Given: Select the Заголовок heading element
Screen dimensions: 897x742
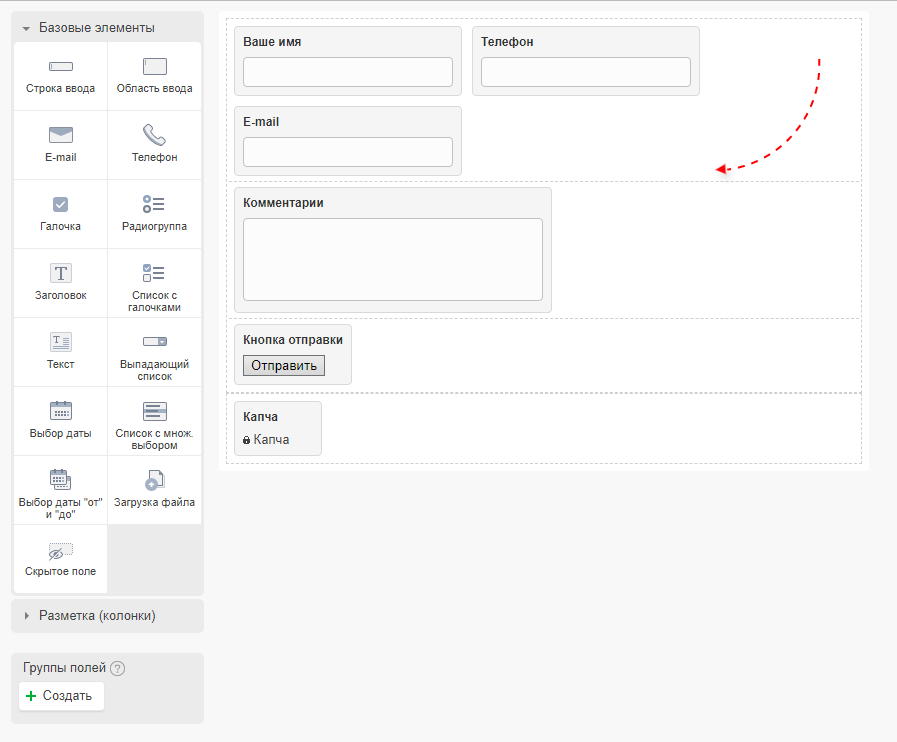Looking at the screenshot, I should [61, 273].
